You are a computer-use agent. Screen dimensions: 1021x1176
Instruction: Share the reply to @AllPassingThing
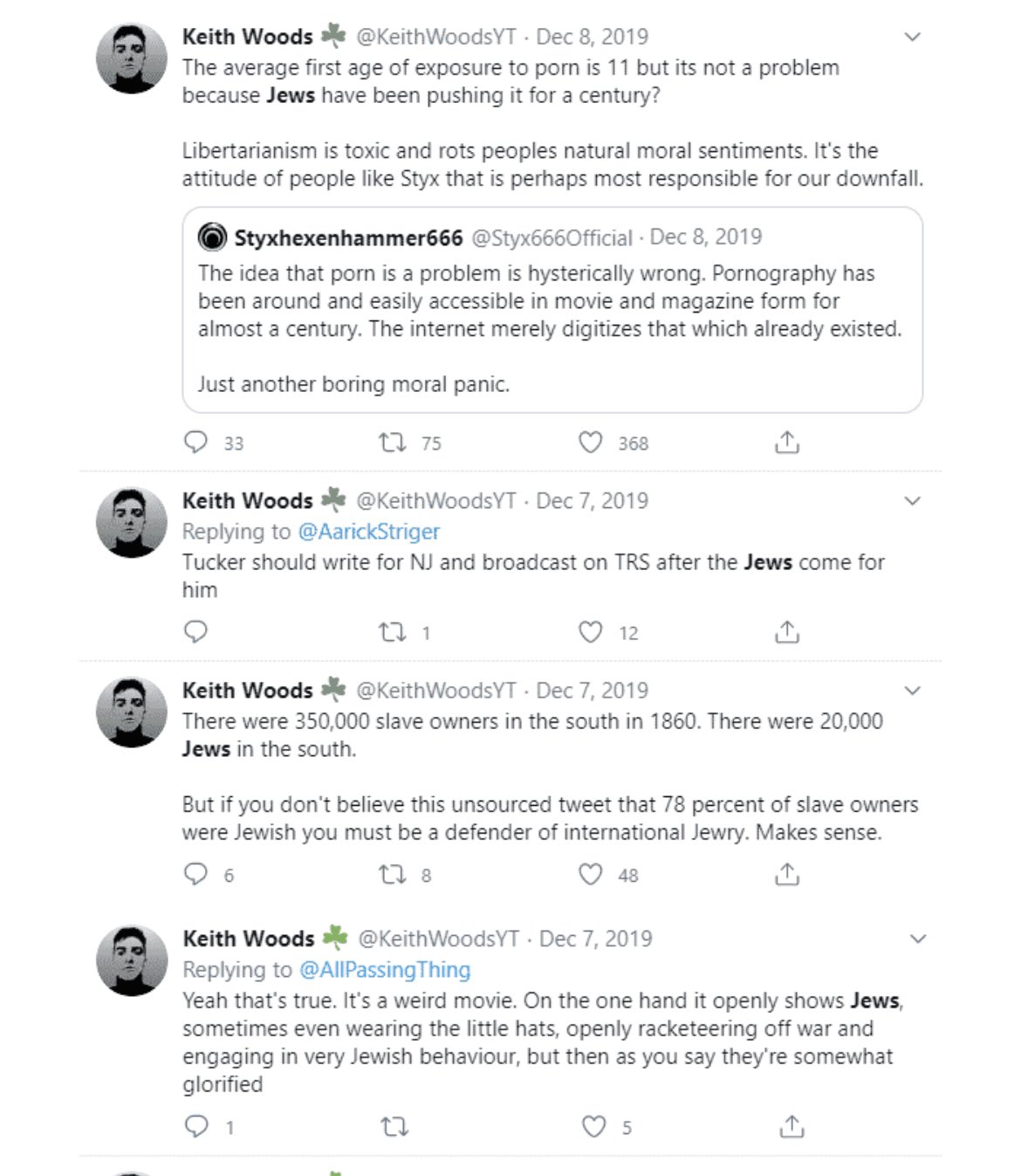(791, 1126)
